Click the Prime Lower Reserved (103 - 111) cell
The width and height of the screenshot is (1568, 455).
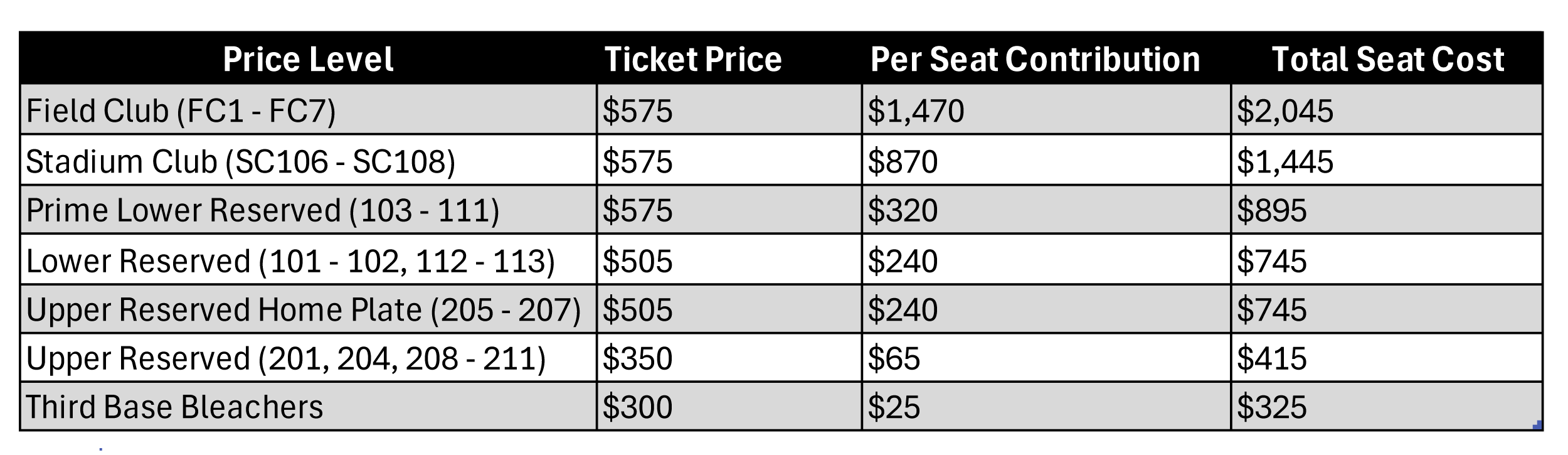263,210
